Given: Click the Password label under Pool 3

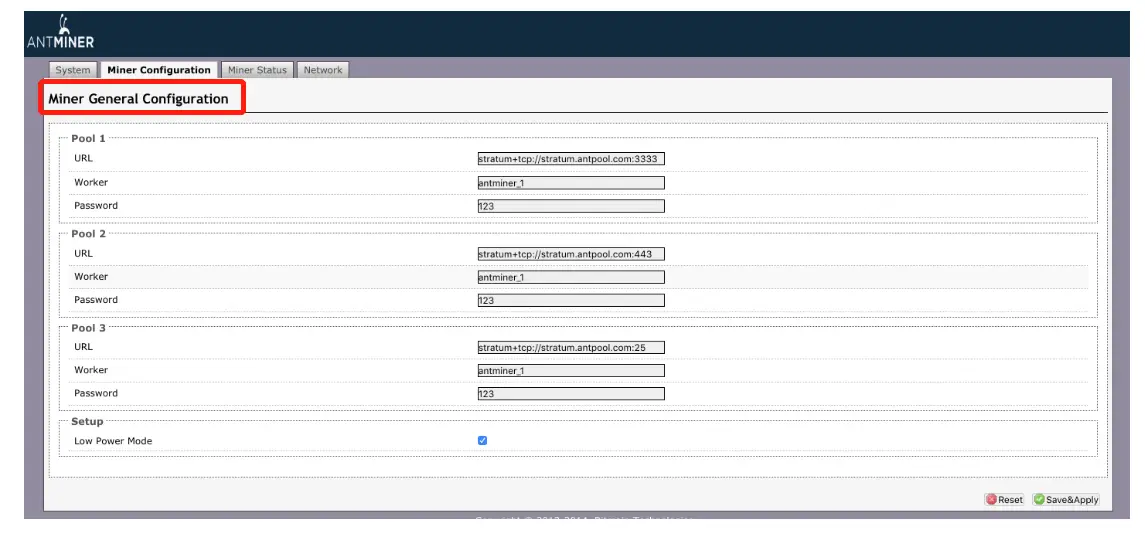Looking at the screenshot, I should (x=96, y=393).
